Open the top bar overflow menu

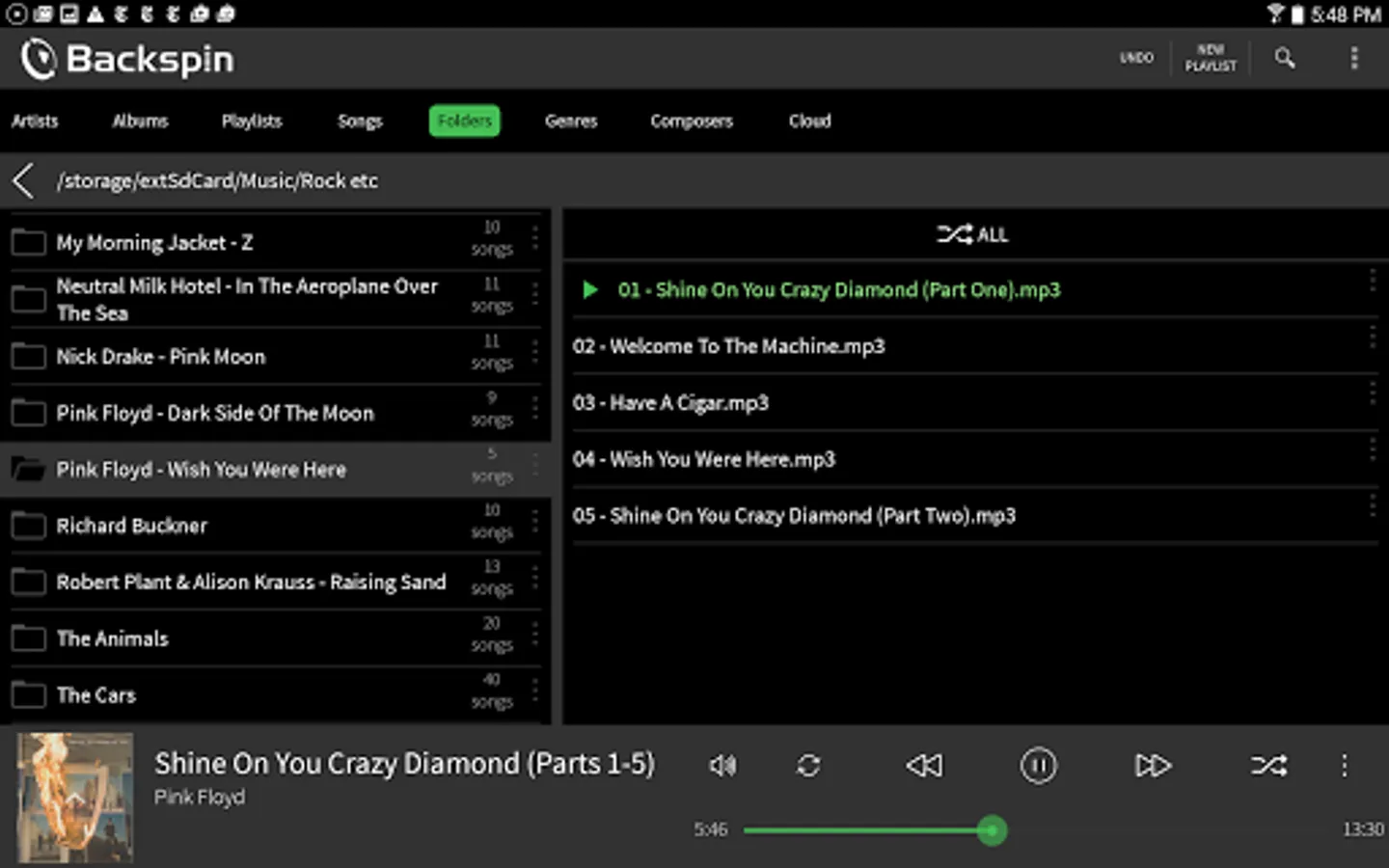(1354, 58)
